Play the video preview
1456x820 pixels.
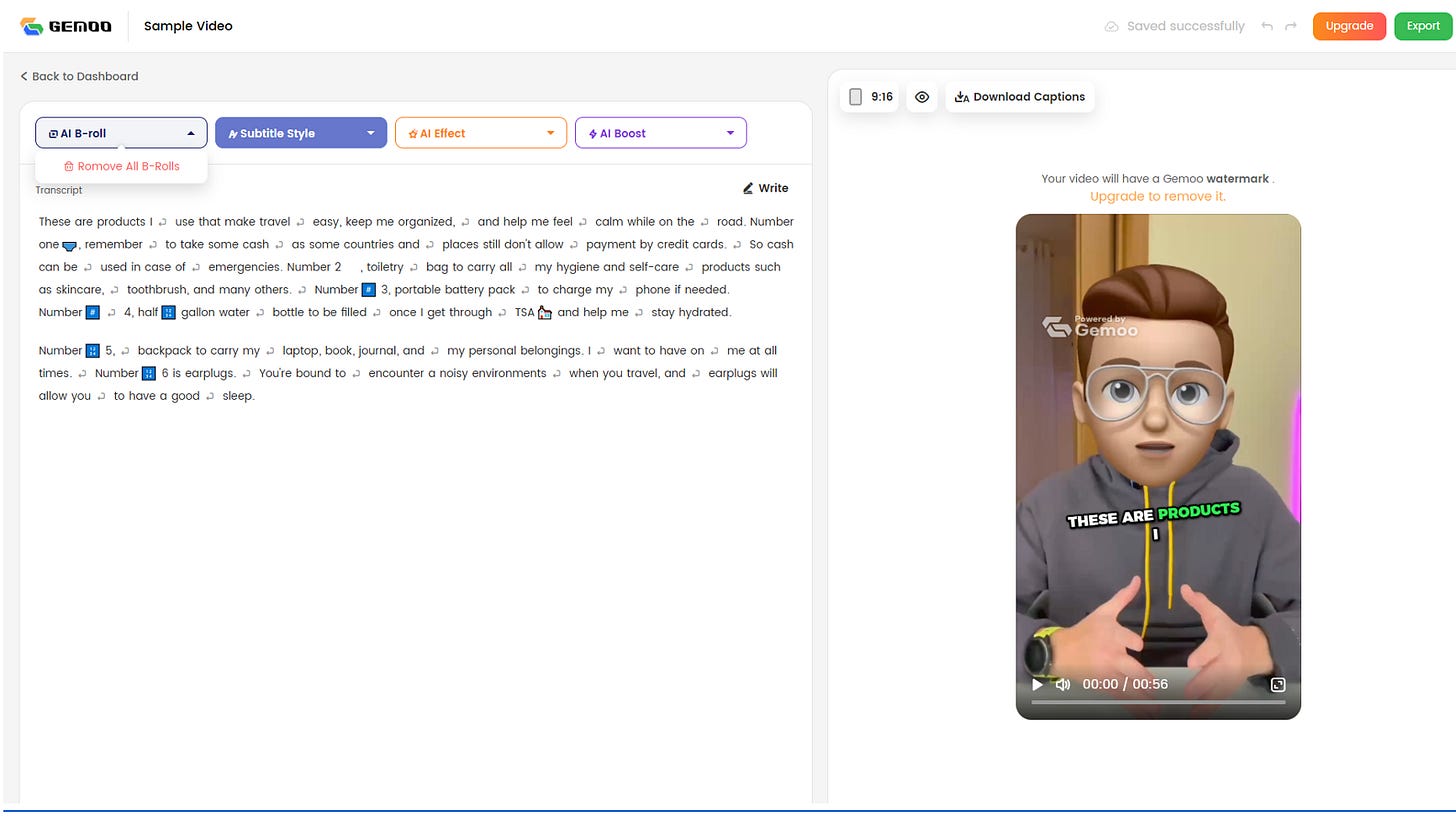tap(1037, 684)
